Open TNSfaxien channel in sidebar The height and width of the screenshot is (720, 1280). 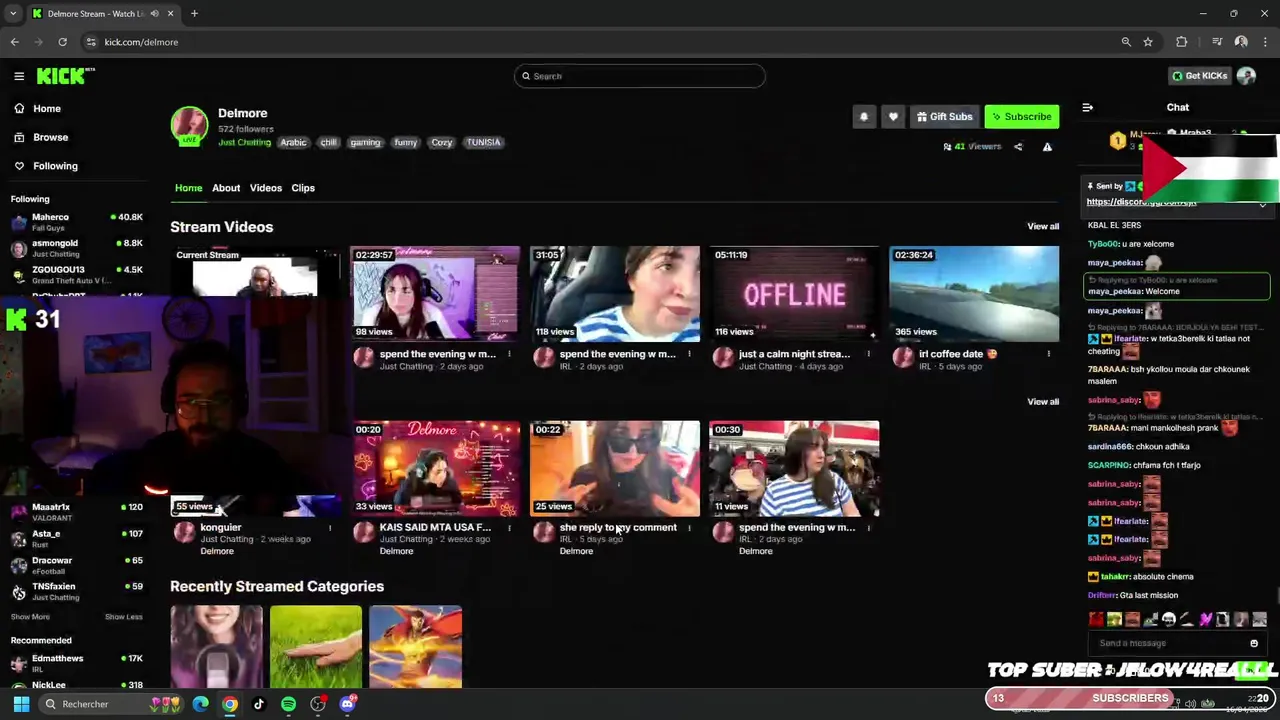tap(76, 591)
